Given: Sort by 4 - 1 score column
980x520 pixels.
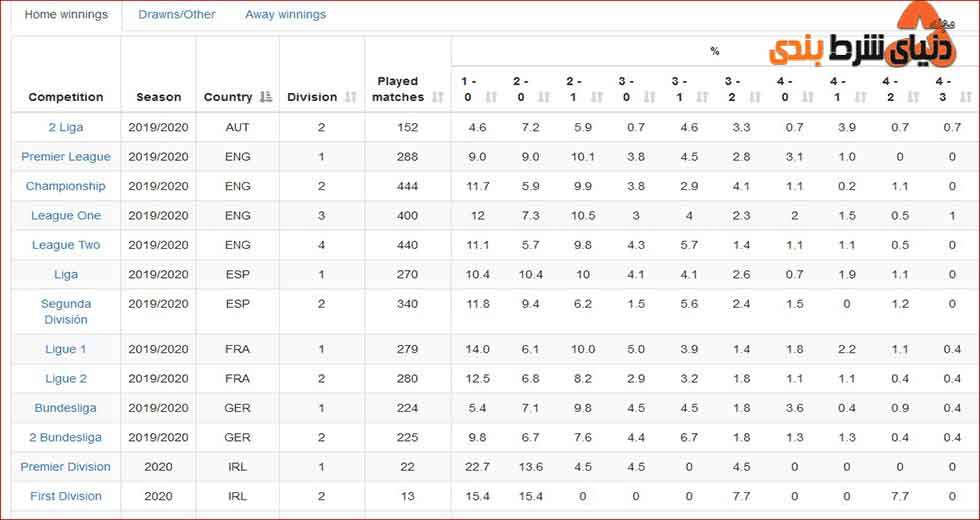Looking at the screenshot, I should (861, 97).
